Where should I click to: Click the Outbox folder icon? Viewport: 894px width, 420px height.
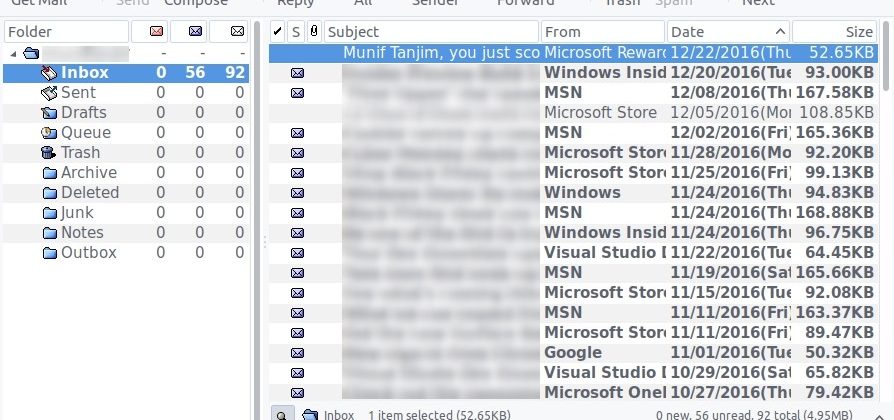[x=50, y=252]
